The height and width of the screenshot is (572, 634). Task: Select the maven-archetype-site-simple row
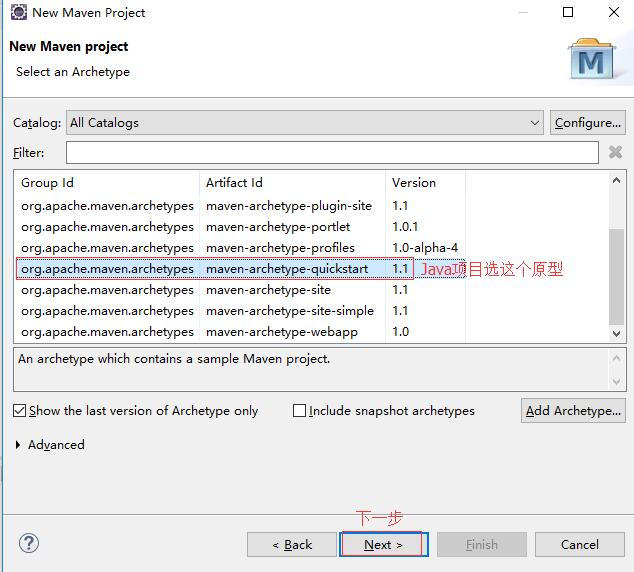[x=239, y=311]
